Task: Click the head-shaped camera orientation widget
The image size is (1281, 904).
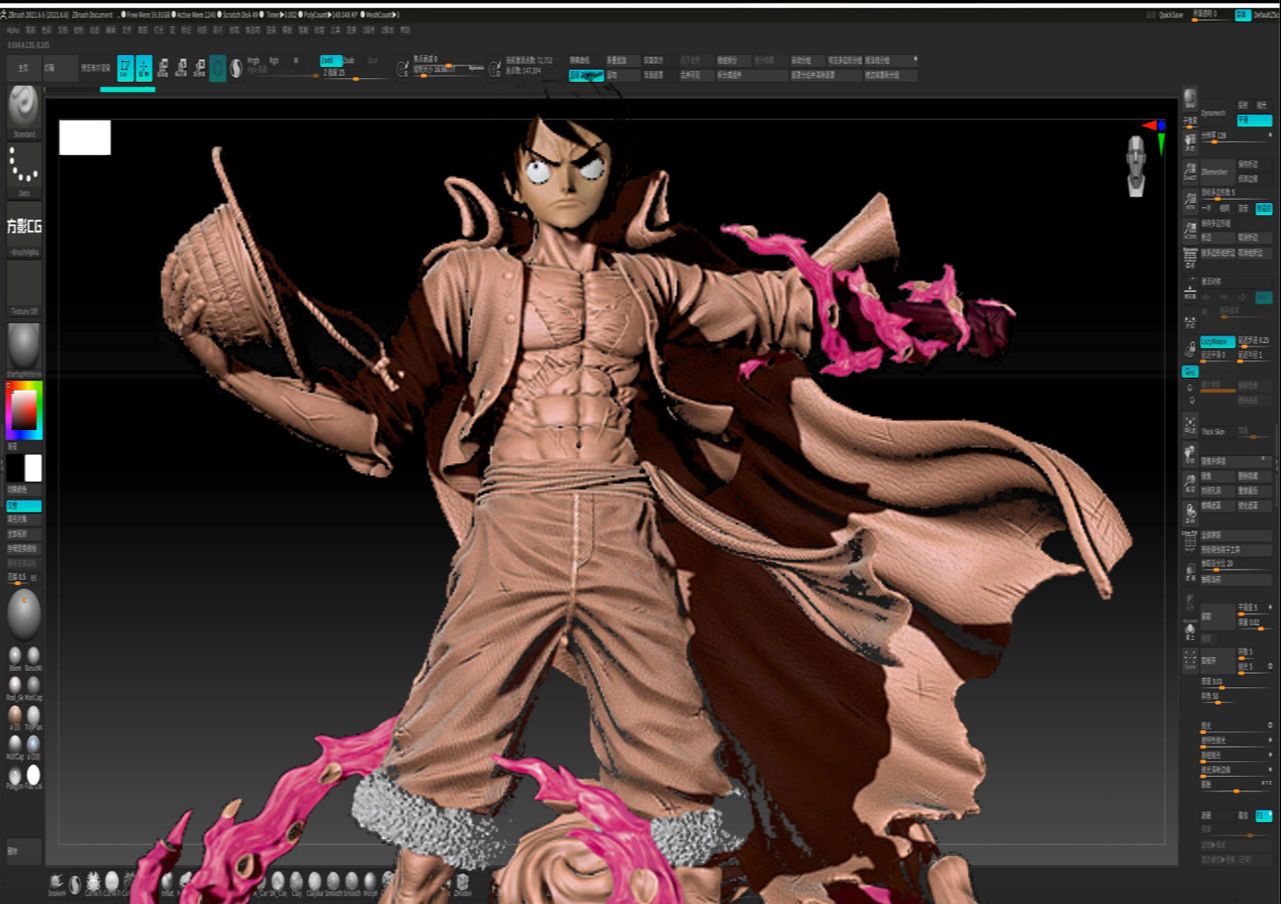Action: tap(1135, 166)
